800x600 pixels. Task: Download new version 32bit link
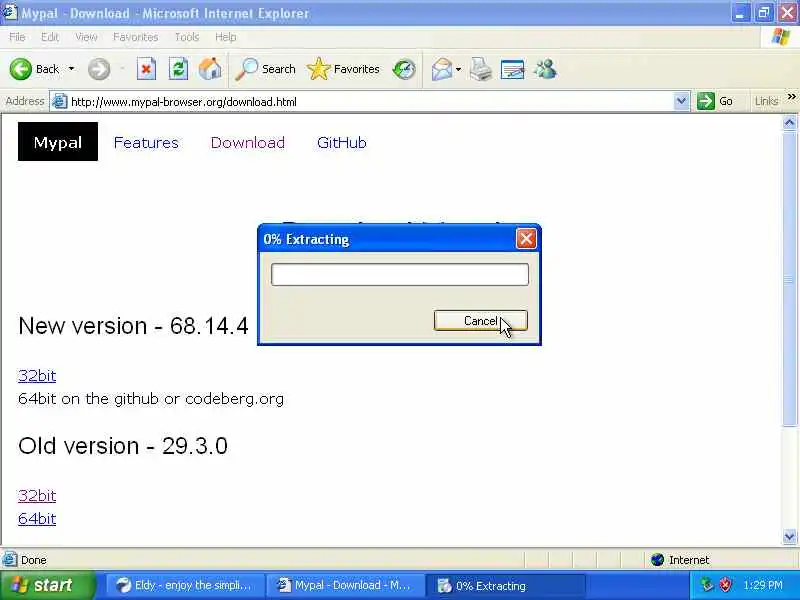37,376
